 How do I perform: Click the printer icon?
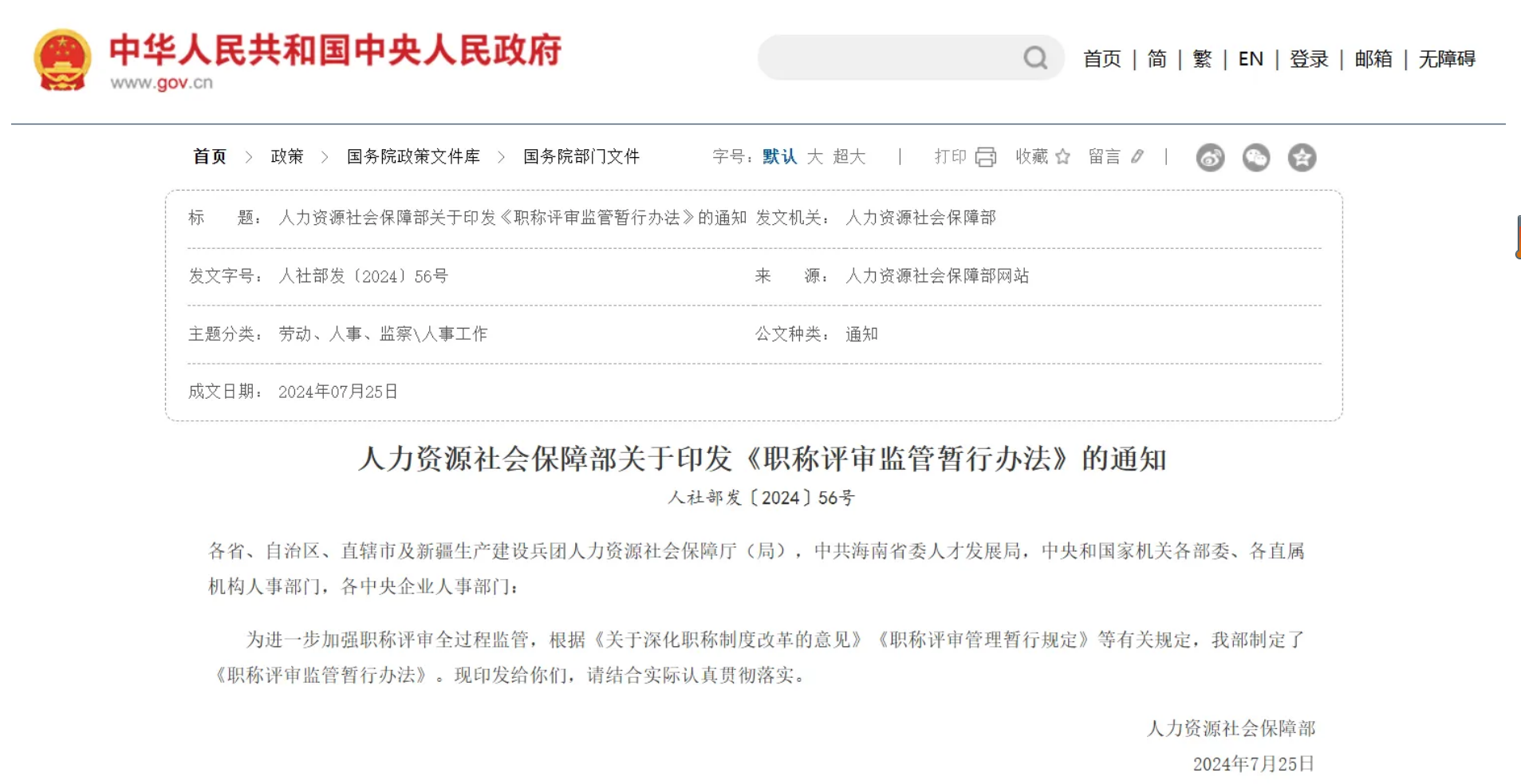click(x=986, y=157)
